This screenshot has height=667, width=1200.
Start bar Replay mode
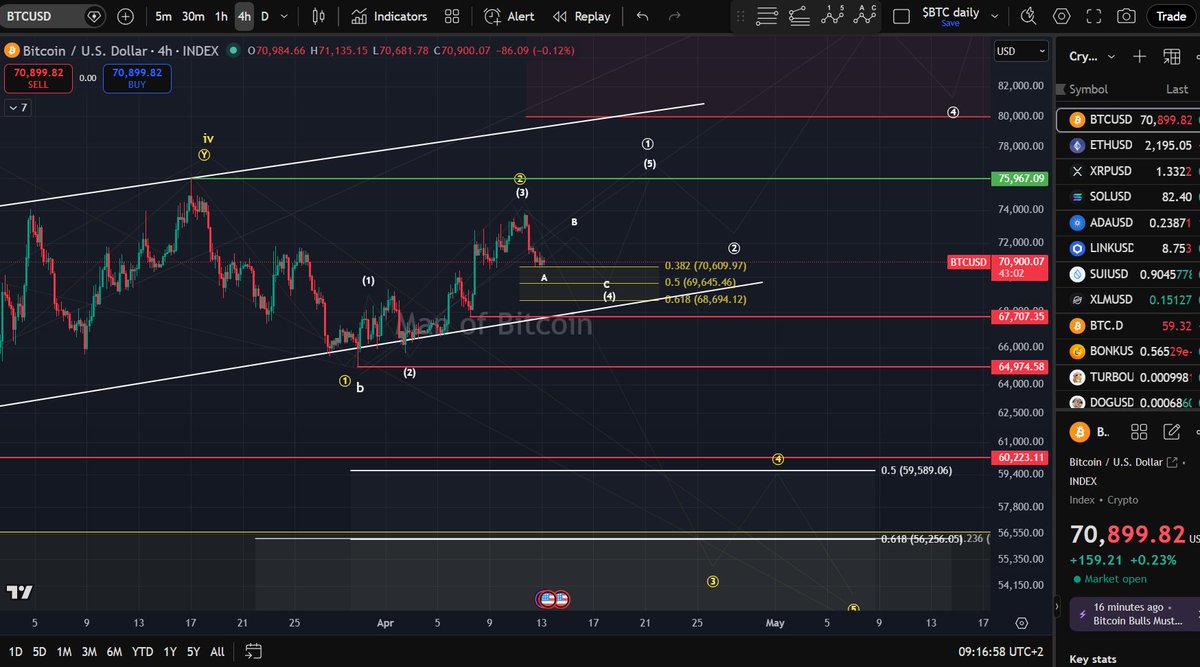581,17
